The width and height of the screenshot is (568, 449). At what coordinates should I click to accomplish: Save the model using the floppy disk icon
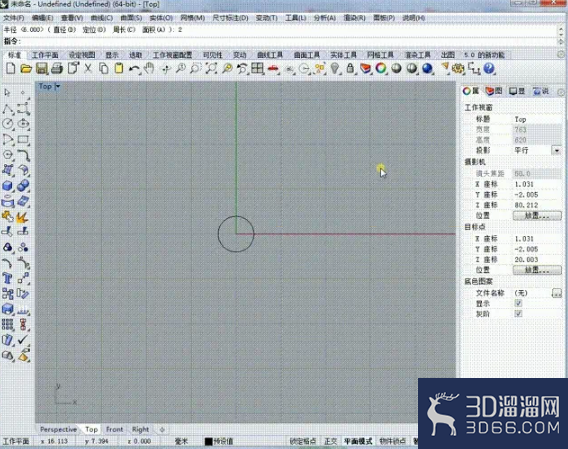[42, 68]
